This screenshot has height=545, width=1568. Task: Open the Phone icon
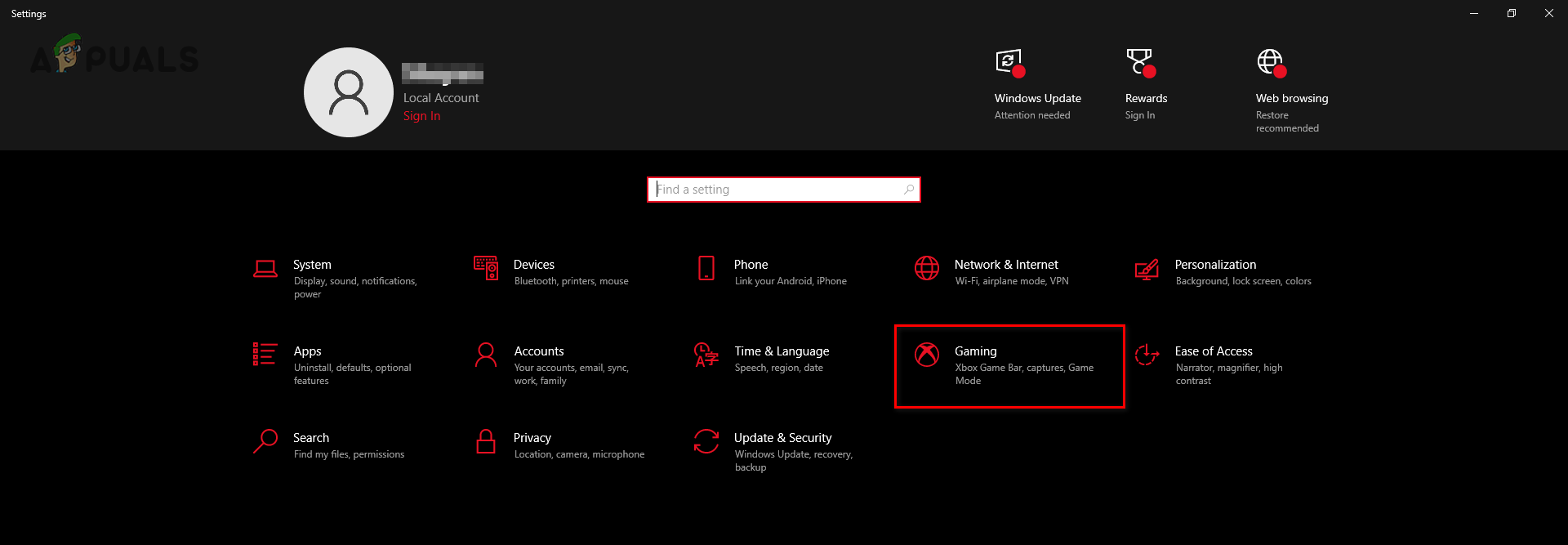[x=706, y=268]
